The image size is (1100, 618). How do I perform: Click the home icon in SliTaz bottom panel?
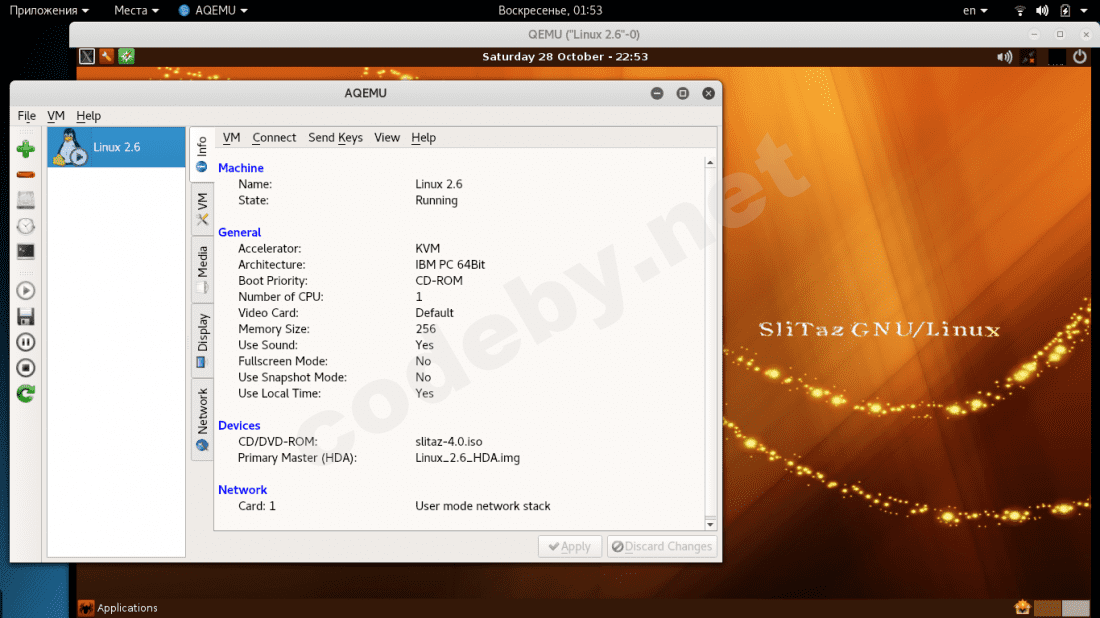[1022, 607]
